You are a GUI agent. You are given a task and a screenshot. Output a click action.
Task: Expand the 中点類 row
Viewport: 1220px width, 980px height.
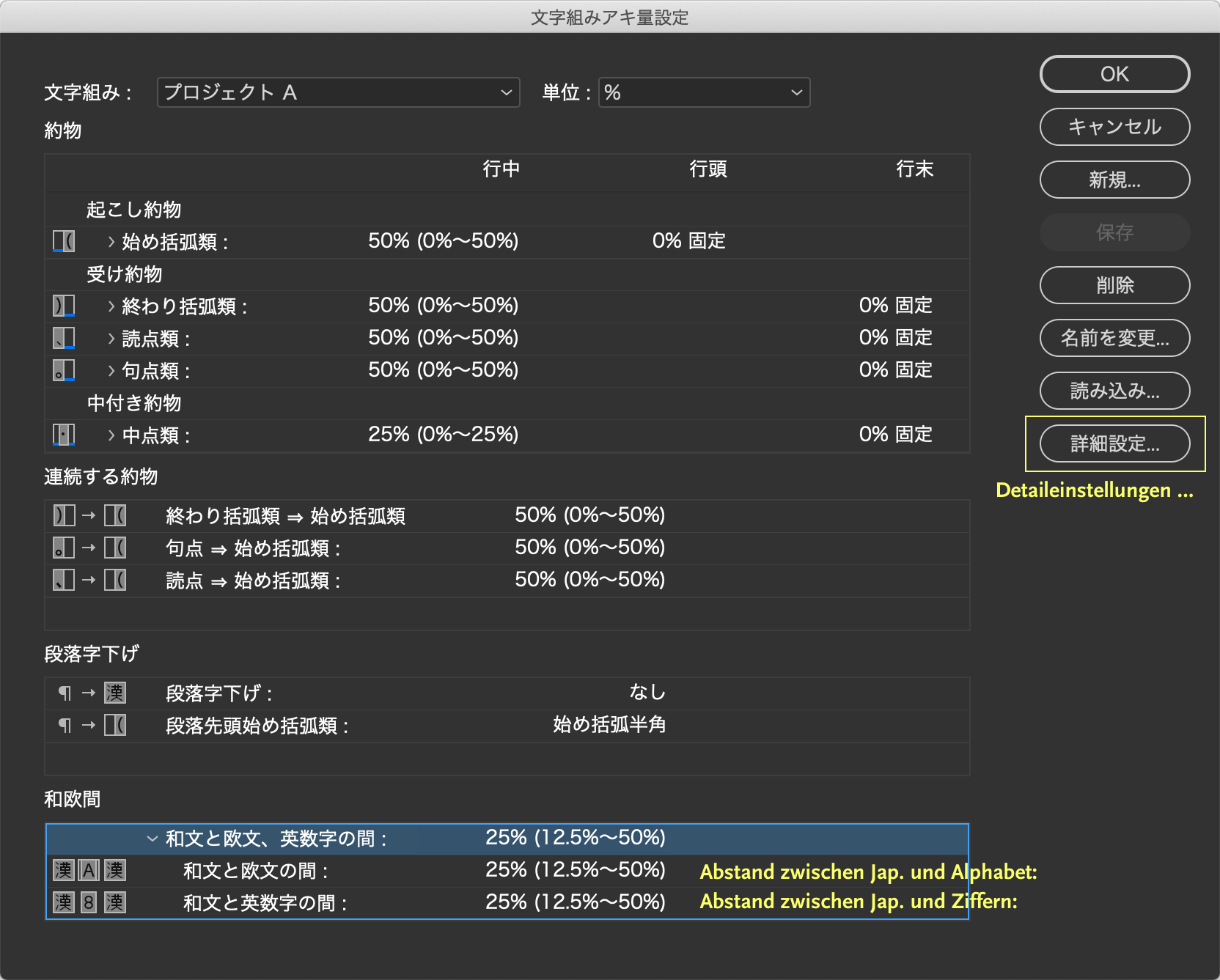click(111, 435)
